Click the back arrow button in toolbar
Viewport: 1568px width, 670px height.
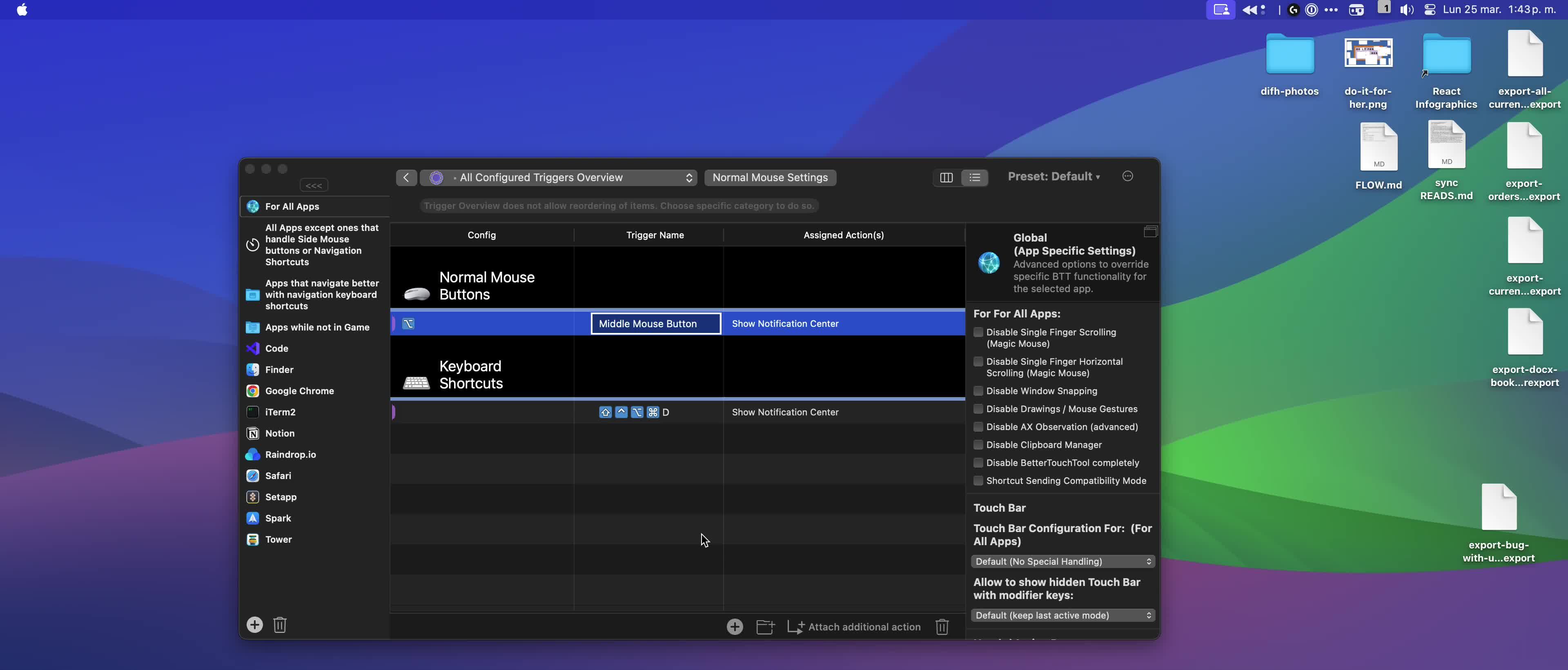(406, 177)
